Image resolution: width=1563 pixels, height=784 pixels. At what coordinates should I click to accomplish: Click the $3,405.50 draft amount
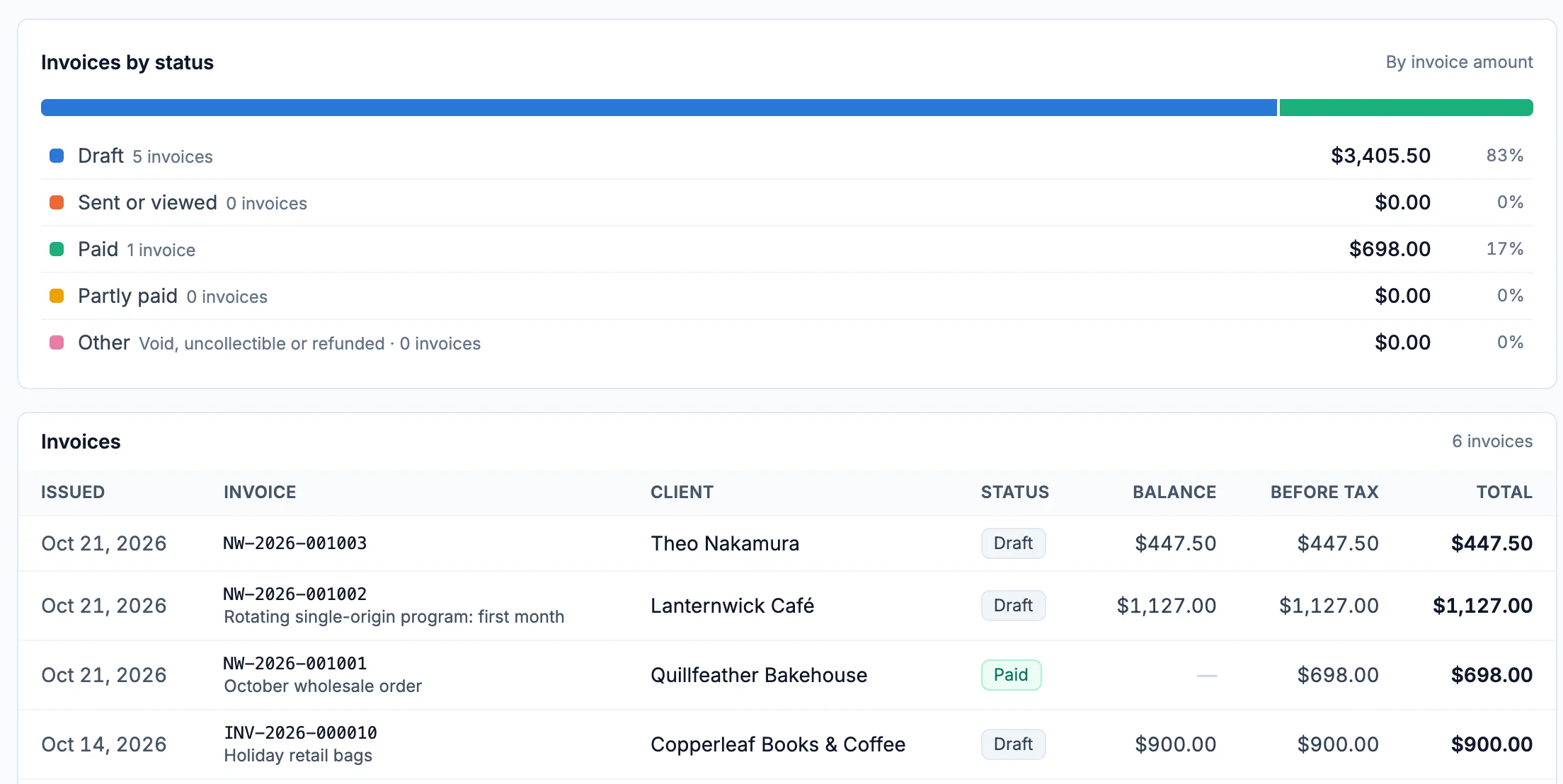[x=1380, y=156]
